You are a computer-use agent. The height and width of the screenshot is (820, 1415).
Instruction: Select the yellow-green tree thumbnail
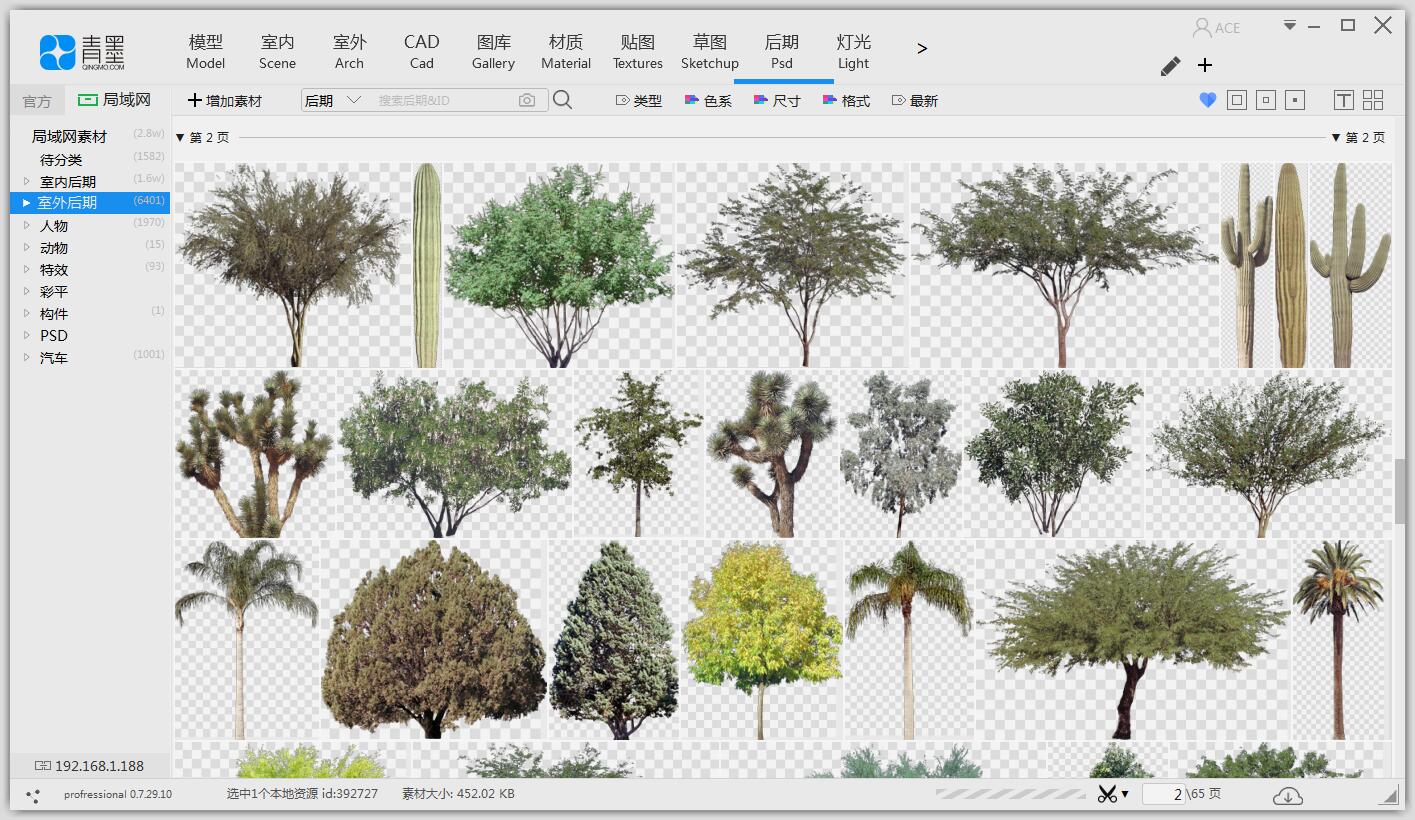(x=762, y=640)
